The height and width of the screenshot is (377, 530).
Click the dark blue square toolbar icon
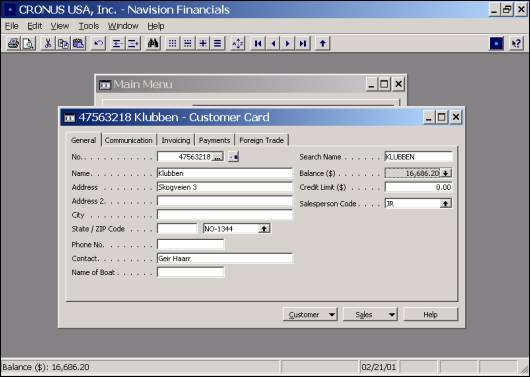[497, 43]
